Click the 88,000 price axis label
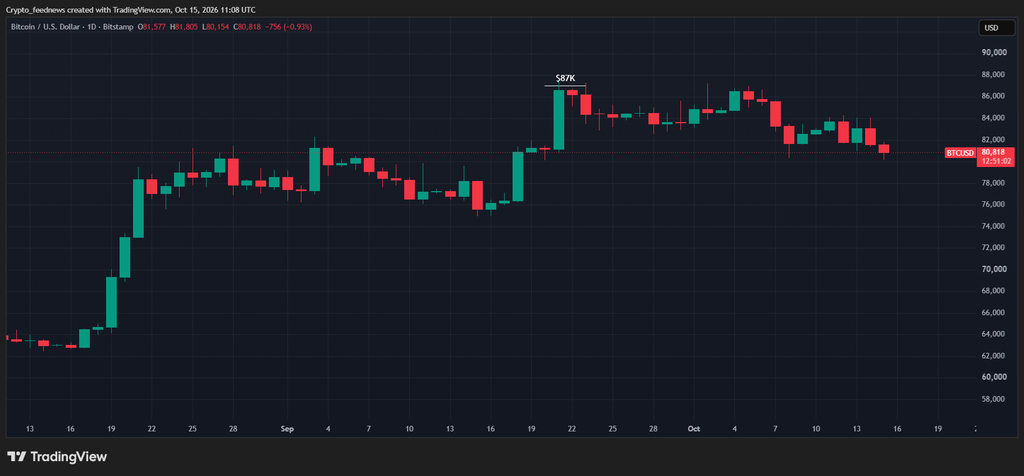The width and height of the screenshot is (1024, 476). click(994, 75)
